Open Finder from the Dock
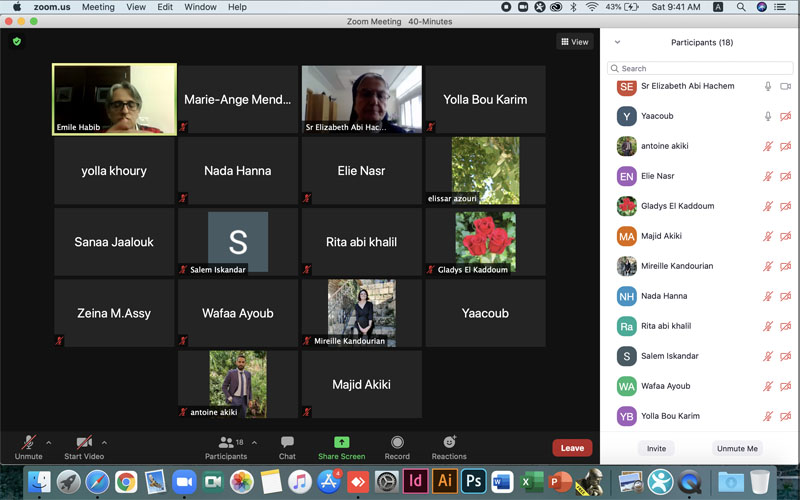The width and height of the screenshot is (800, 500). [39, 482]
